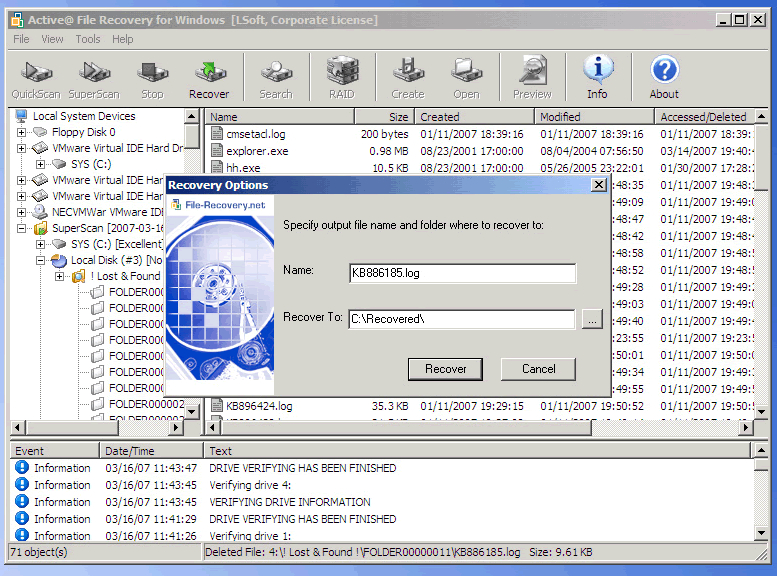Sort by Accessed/Deleted column header
Image resolution: width=777 pixels, height=576 pixels.
pos(704,117)
